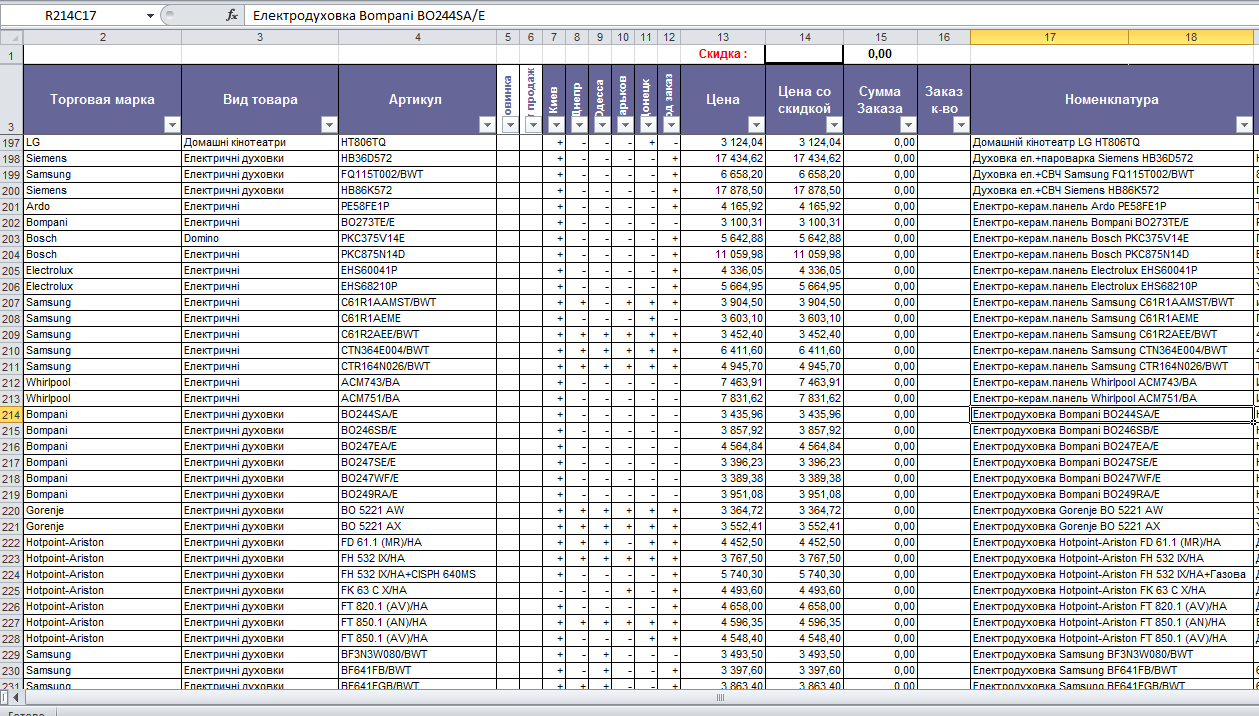Select cell Електродуховка Bompani BO246SB/E
Image resolution: width=1259 pixels, height=716 pixels.
(x=1111, y=430)
